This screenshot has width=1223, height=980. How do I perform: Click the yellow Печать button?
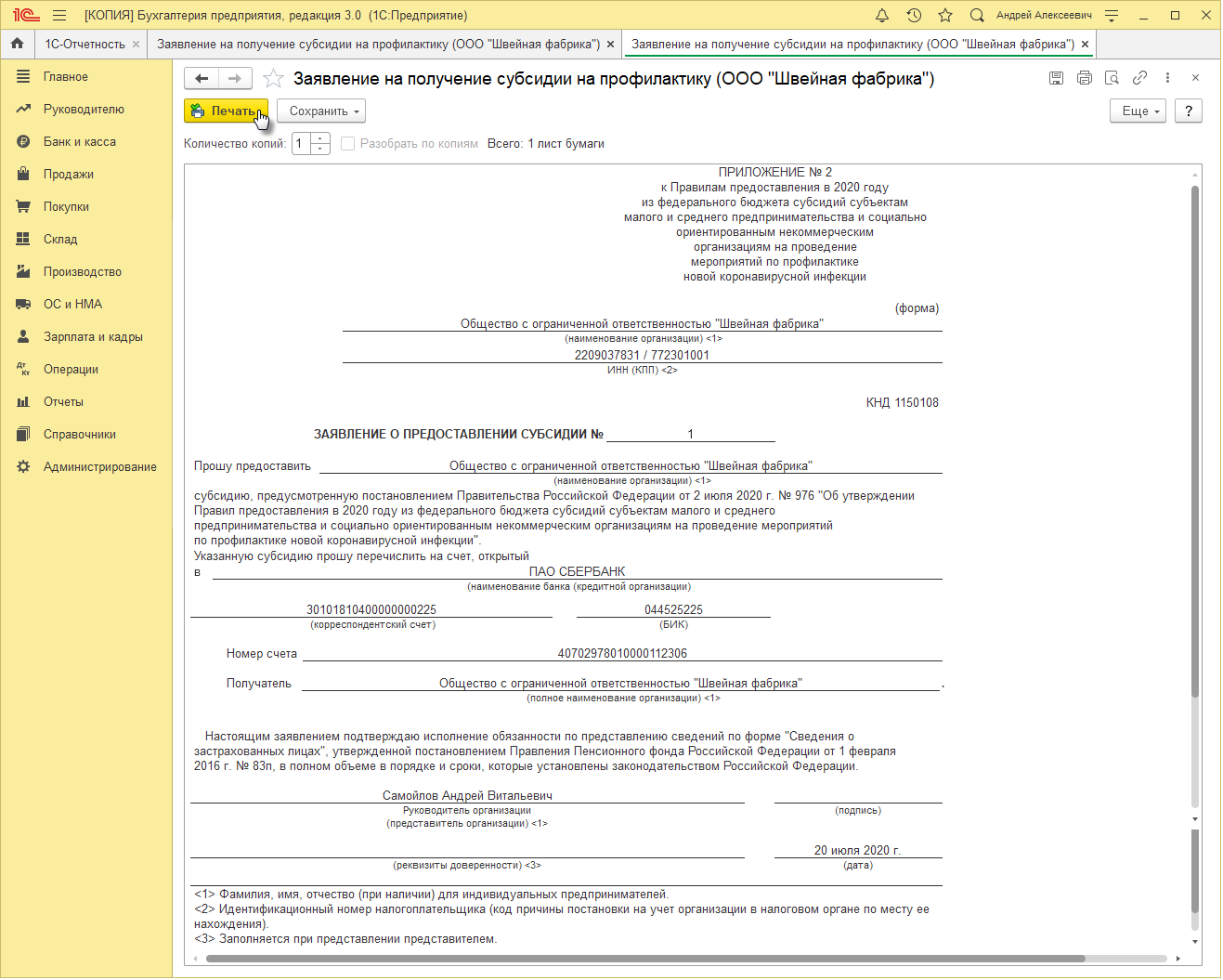[x=226, y=111]
